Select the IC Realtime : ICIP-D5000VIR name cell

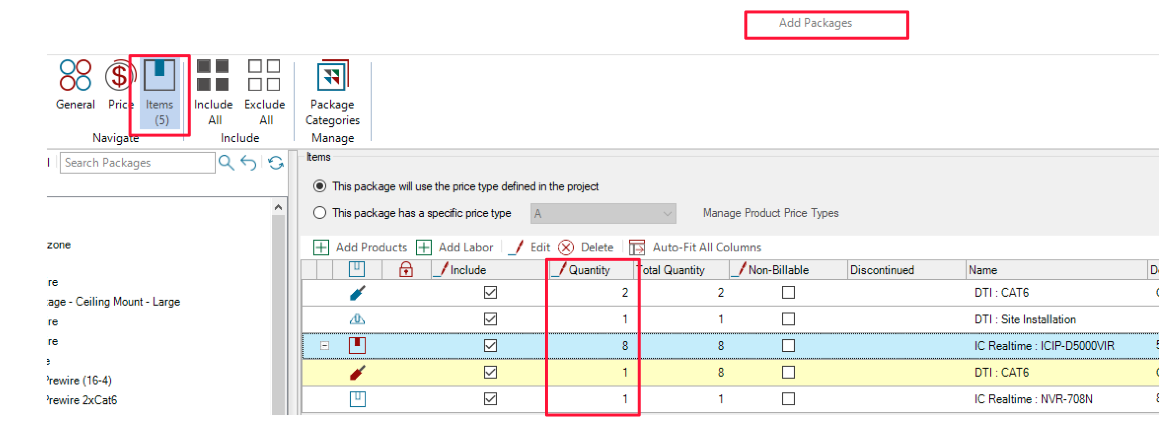point(1055,346)
